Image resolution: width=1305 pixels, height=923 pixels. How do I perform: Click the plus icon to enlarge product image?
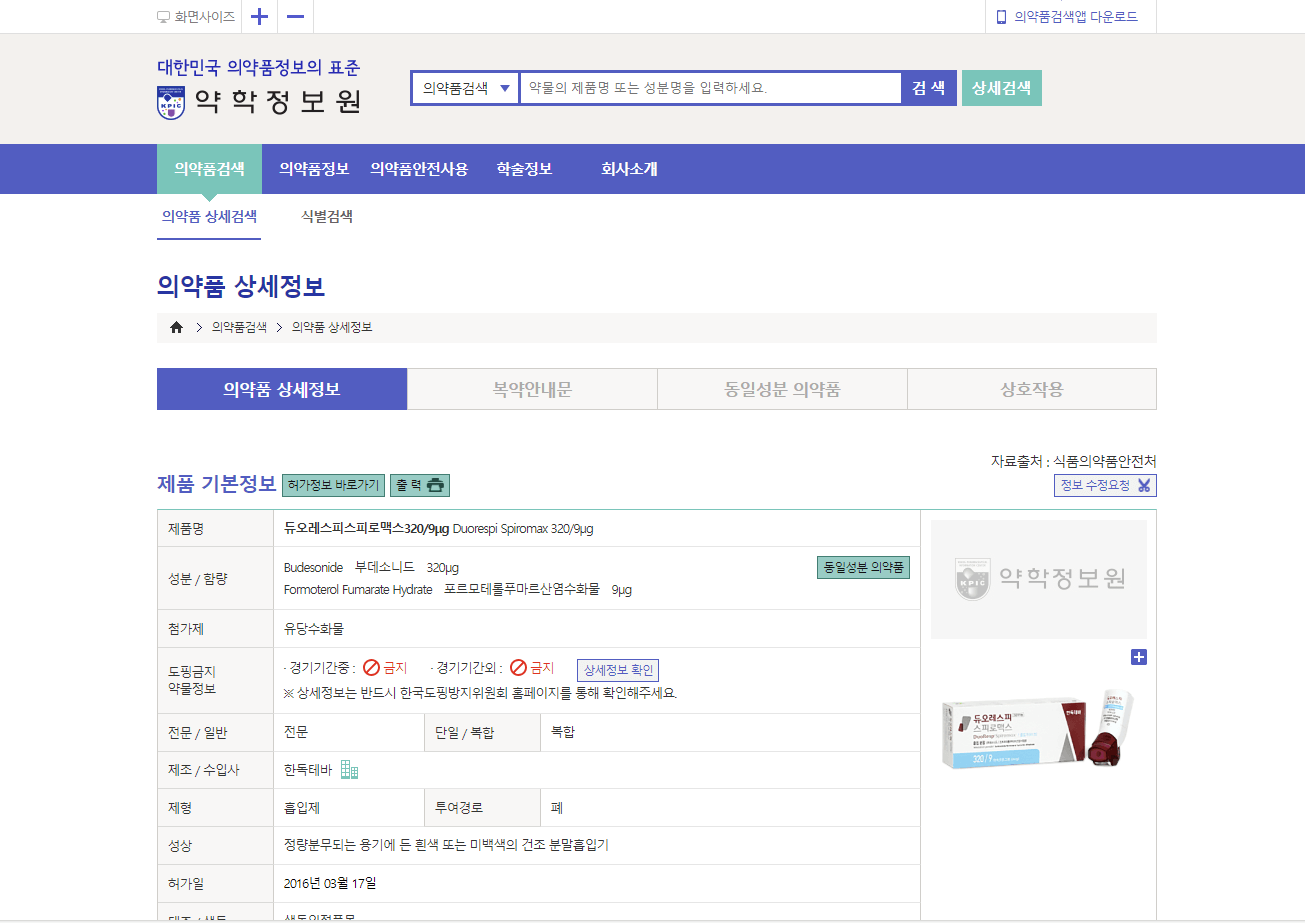pos(1139,657)
